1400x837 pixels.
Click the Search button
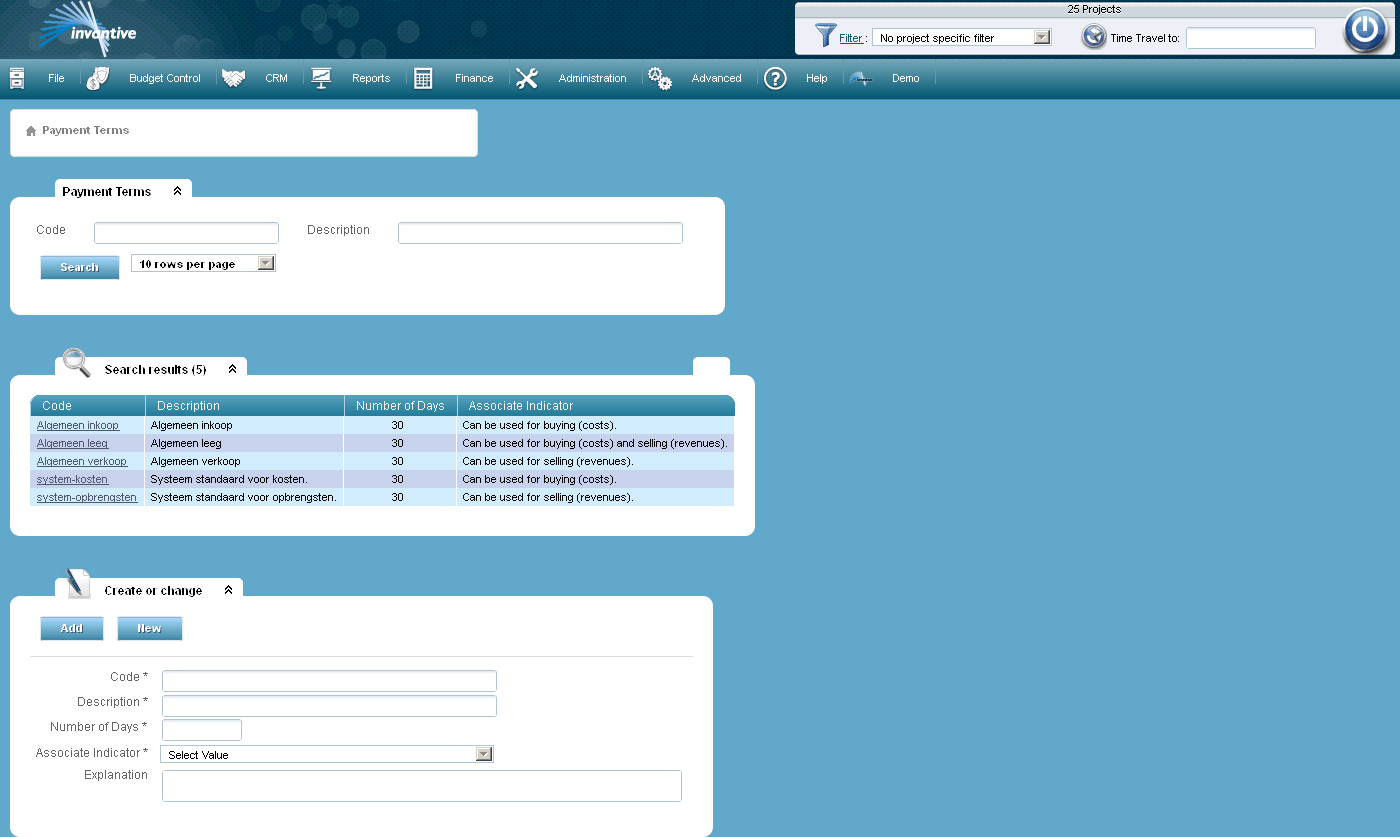point(80,267)
